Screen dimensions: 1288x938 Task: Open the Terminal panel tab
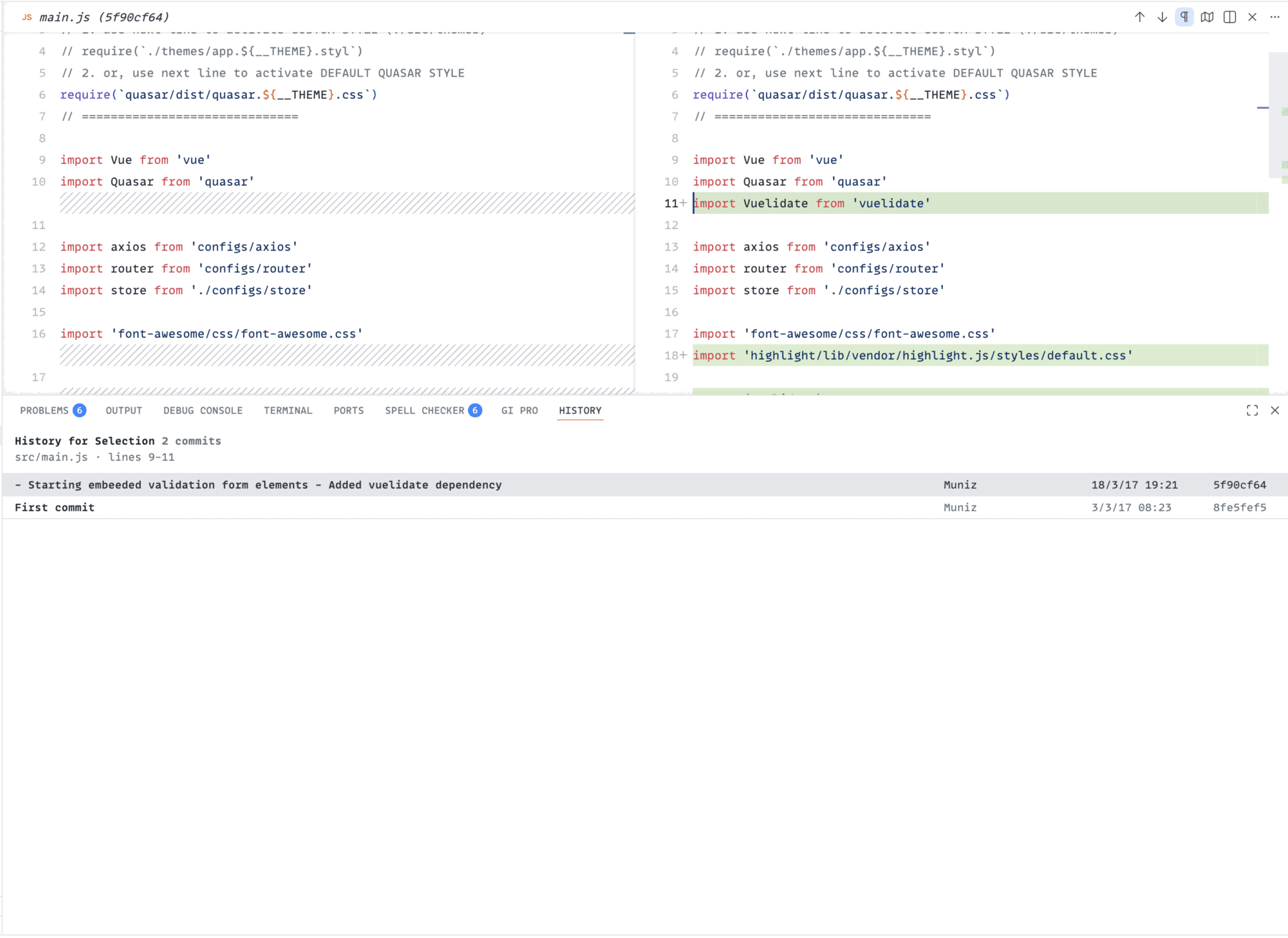[288, 410]
